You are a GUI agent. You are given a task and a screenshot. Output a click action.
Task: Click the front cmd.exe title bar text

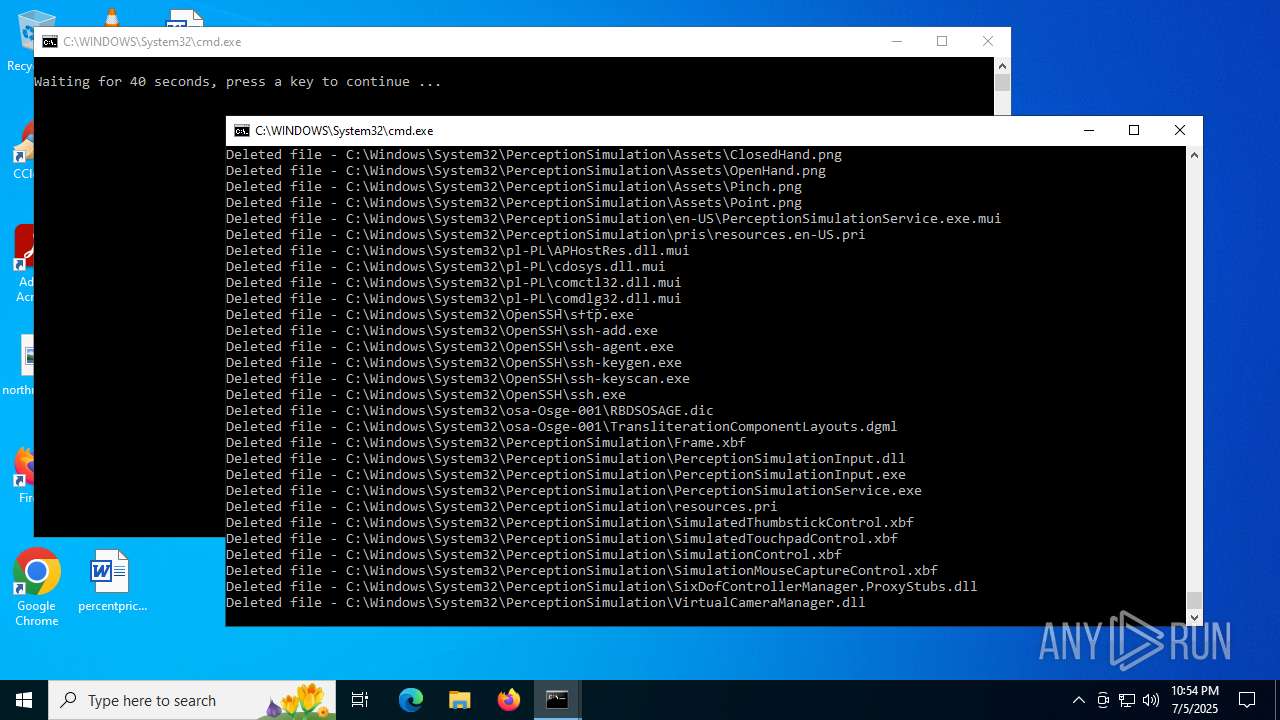click(344, 131)
